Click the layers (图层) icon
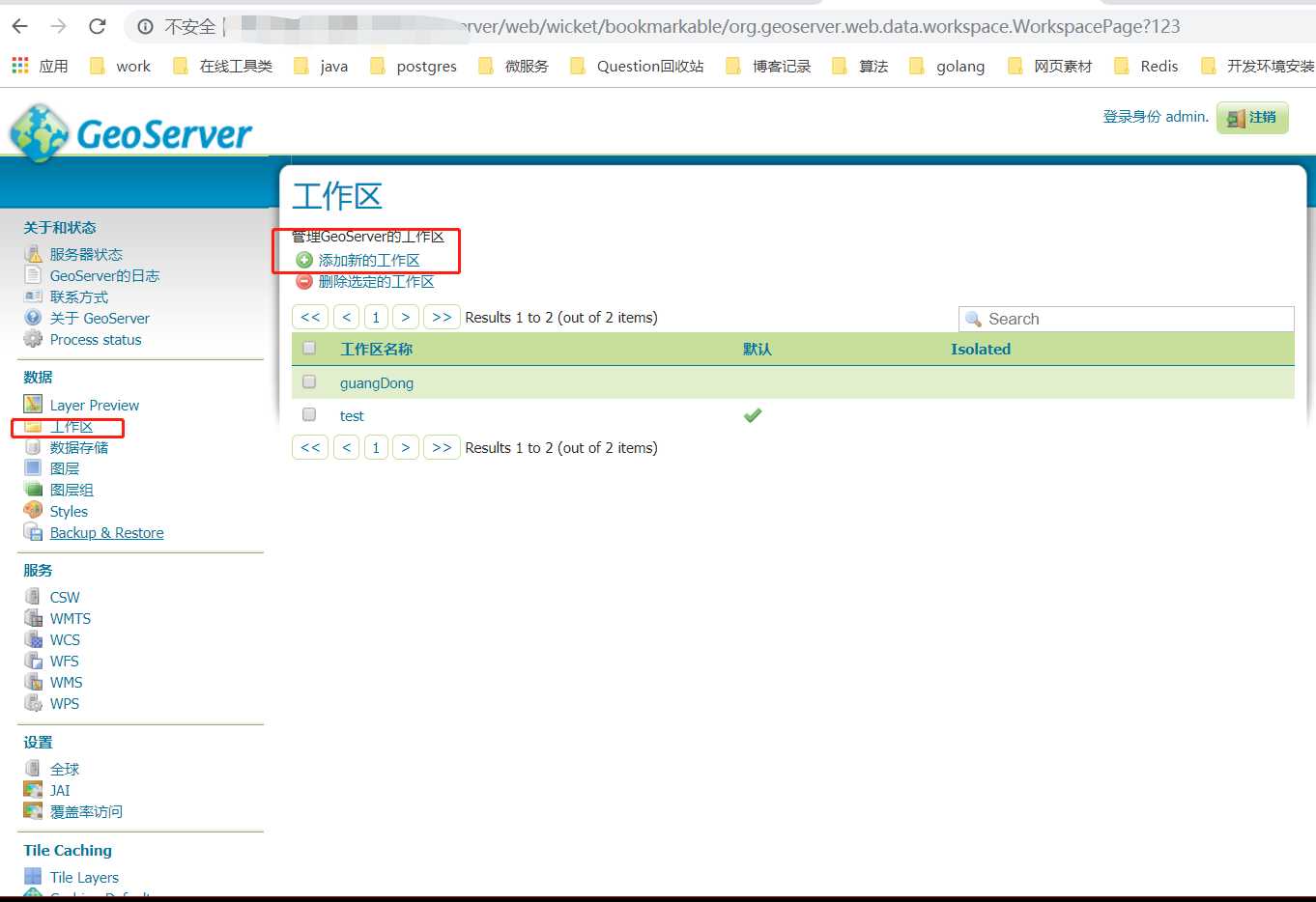Screen dimensions: 1316x902 pyautogui.click(x=33, y=468)
